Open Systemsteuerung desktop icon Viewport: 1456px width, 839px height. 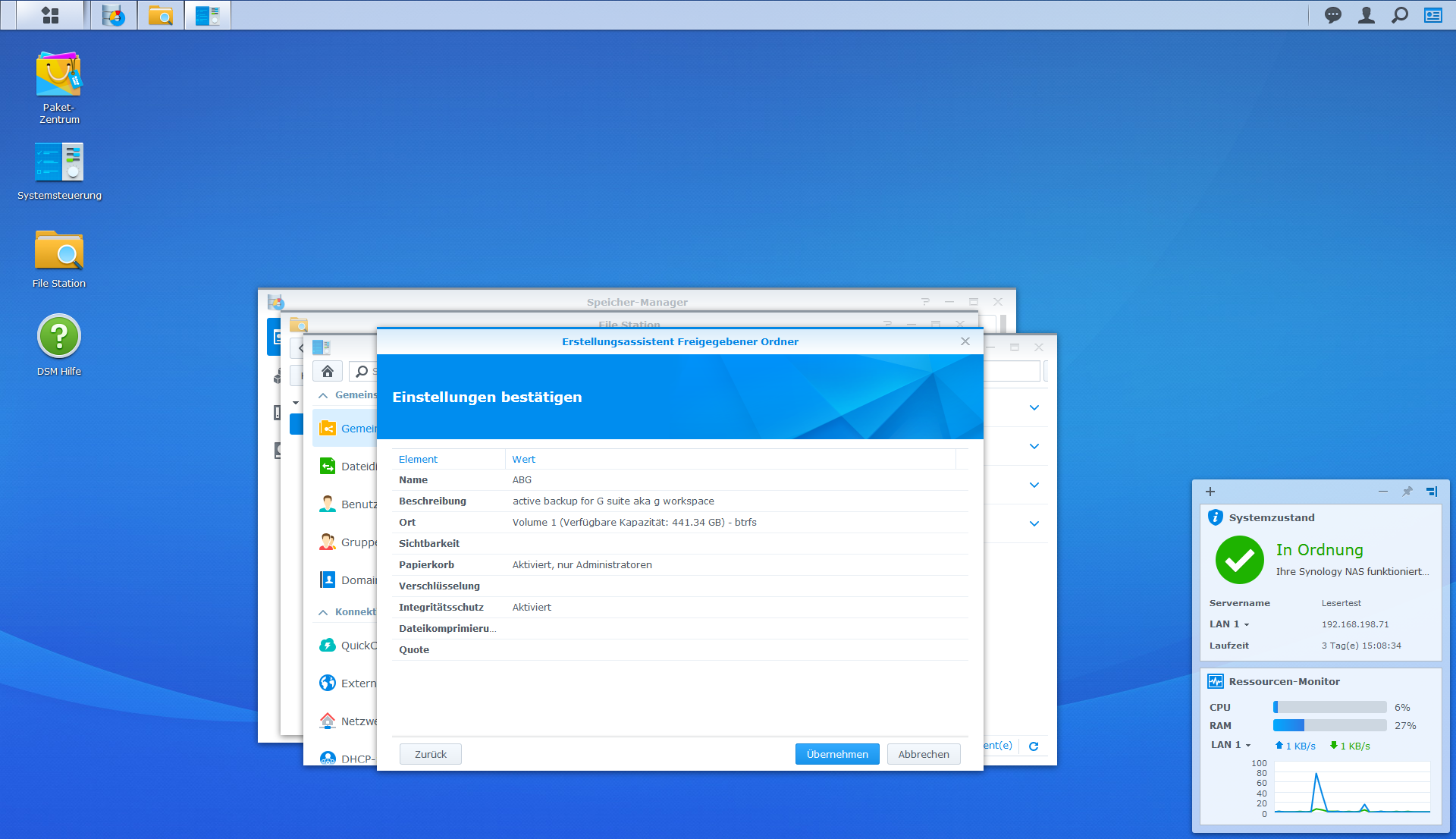[59, 162]
